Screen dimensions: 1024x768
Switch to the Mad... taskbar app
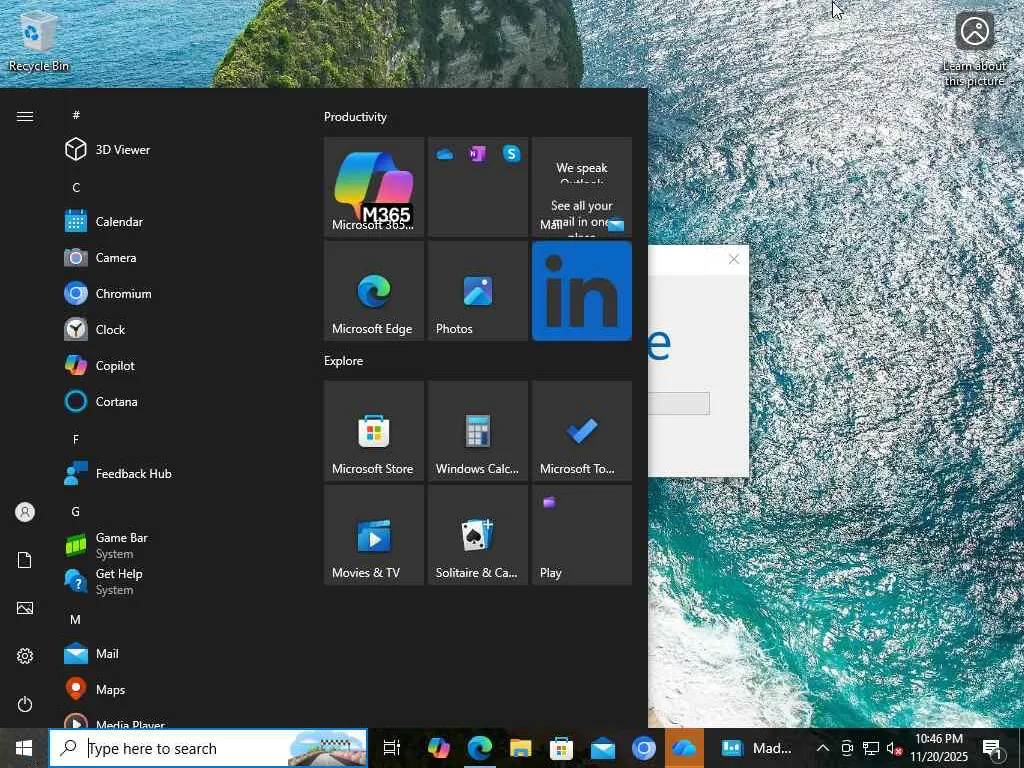coord(756,748)
